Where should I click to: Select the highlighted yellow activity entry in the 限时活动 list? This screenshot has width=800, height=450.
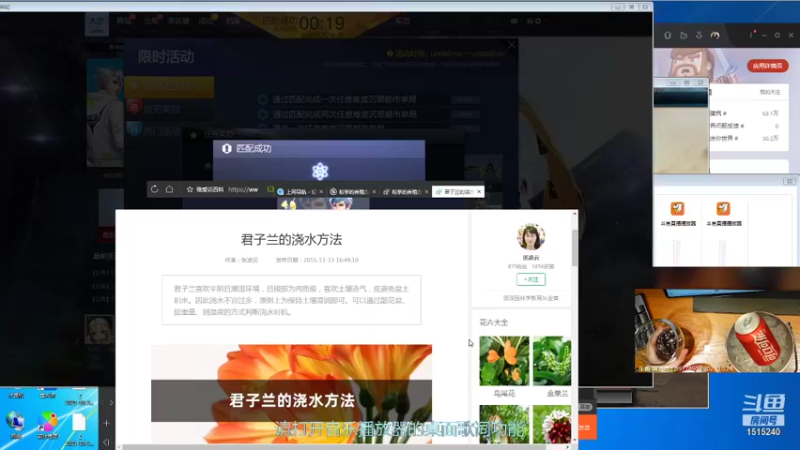[x=169, y=87]
